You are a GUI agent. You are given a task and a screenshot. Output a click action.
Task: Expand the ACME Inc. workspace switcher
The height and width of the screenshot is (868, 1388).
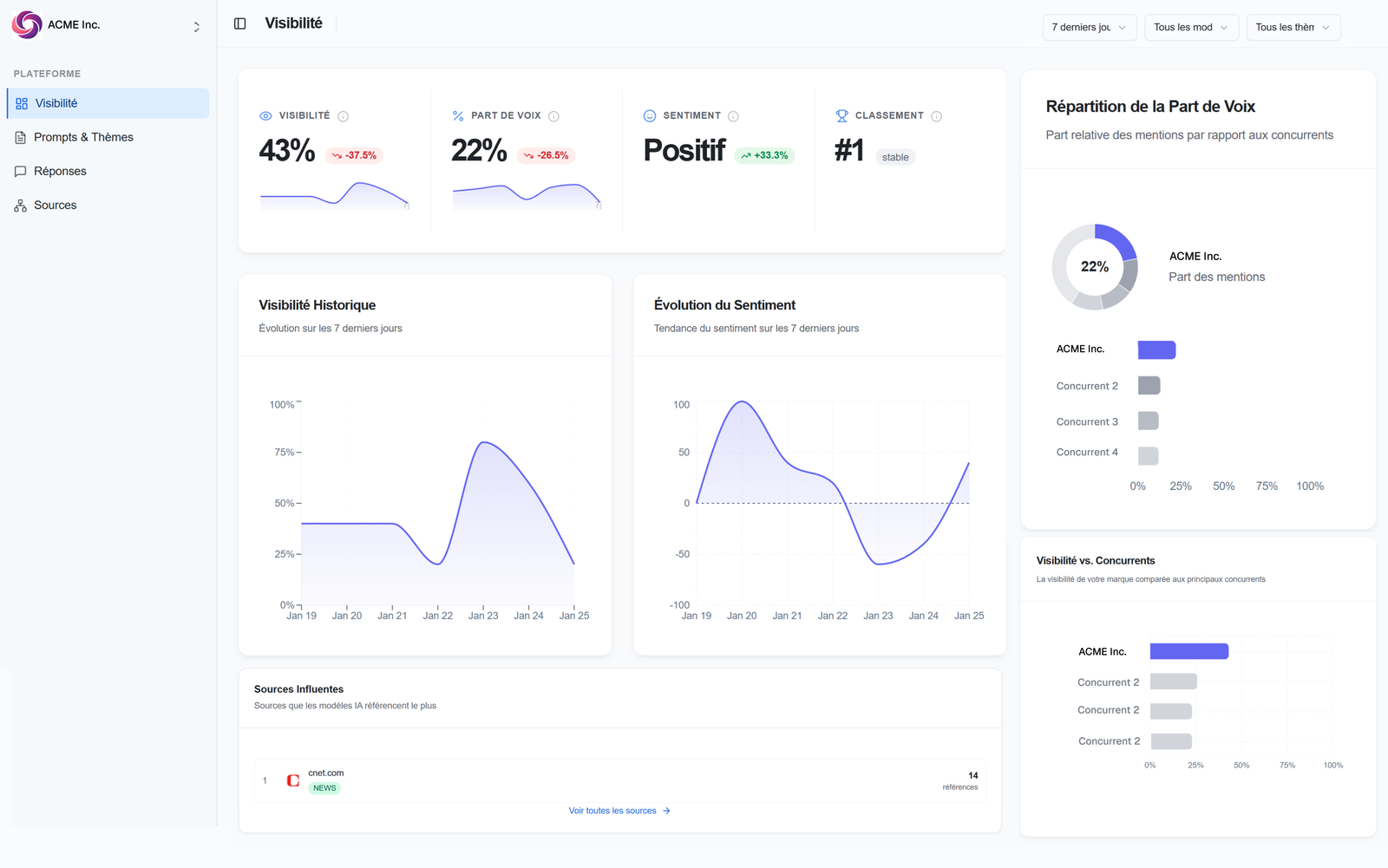(x=197, y=27)
